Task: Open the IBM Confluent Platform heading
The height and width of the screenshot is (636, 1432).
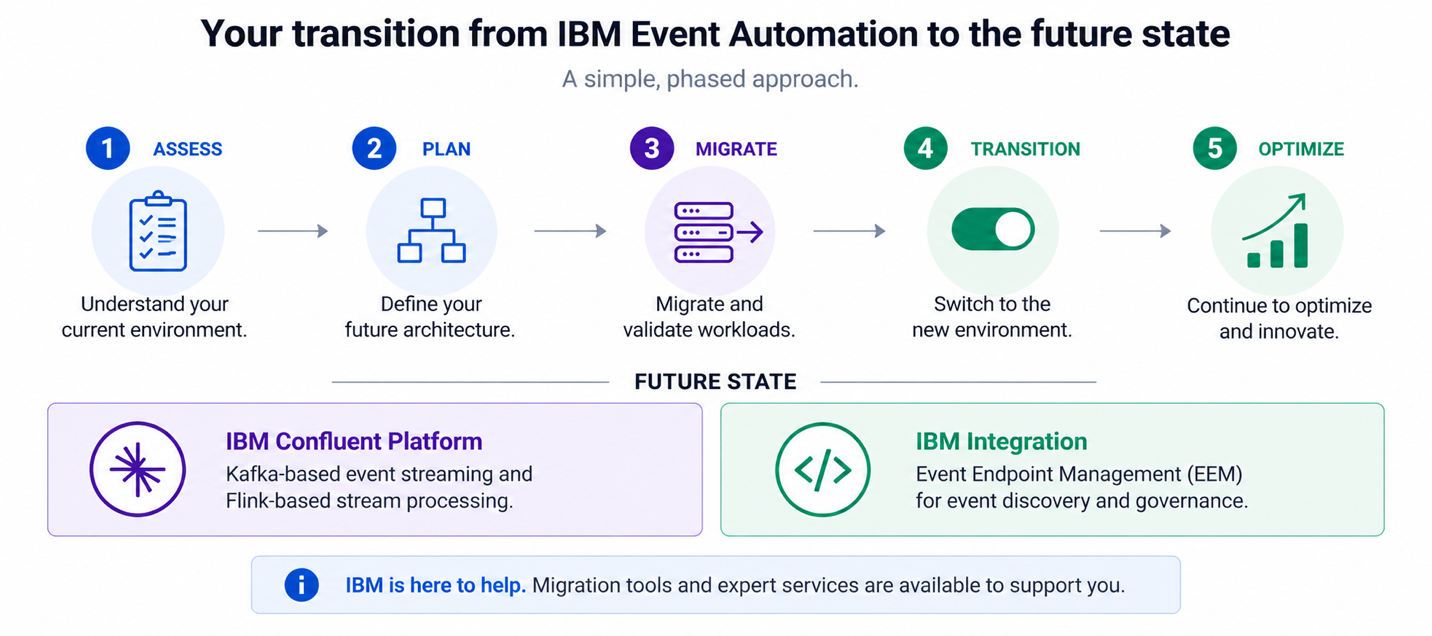Action: pos(354,441)
